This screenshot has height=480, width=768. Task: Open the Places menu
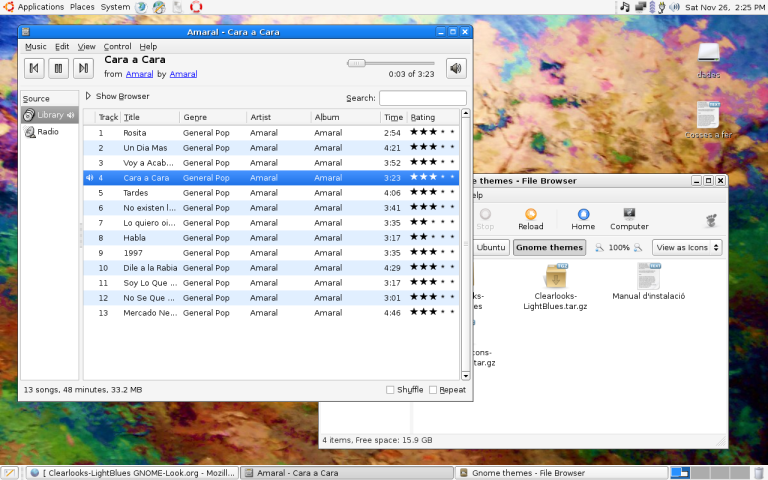point(82,7)
